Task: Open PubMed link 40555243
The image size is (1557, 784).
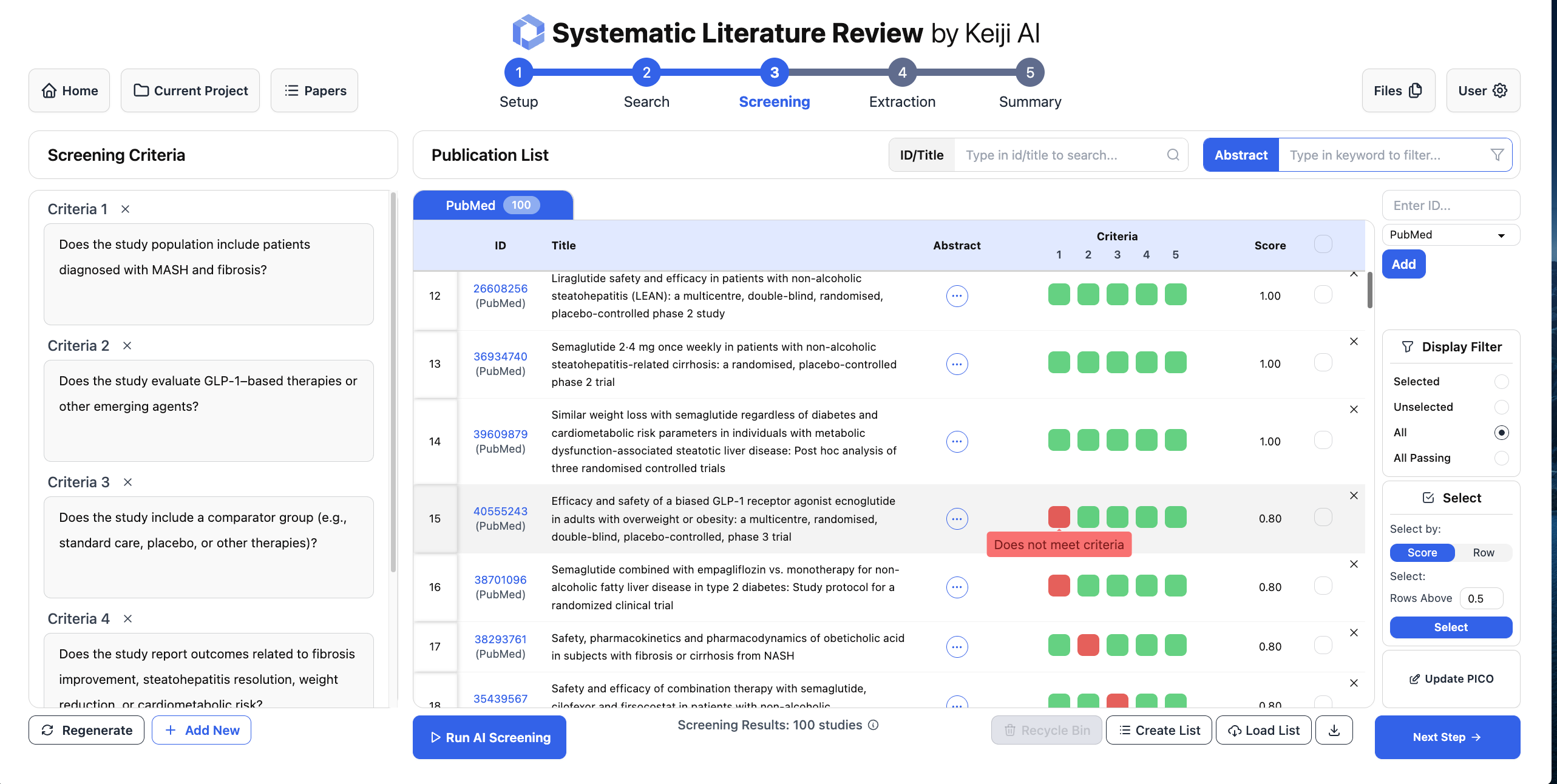Action: [500, 511]
